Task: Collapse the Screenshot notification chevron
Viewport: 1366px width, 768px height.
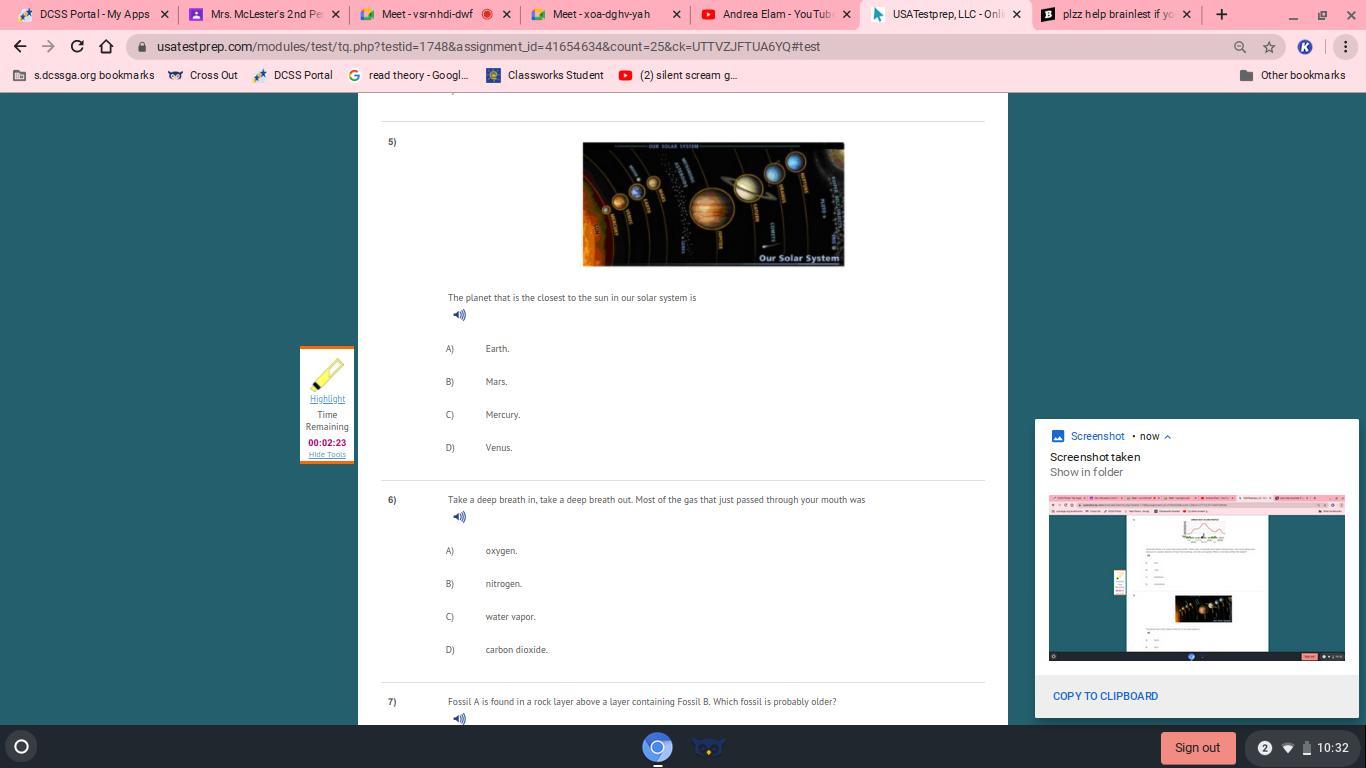Action: tap(1167, 437)
